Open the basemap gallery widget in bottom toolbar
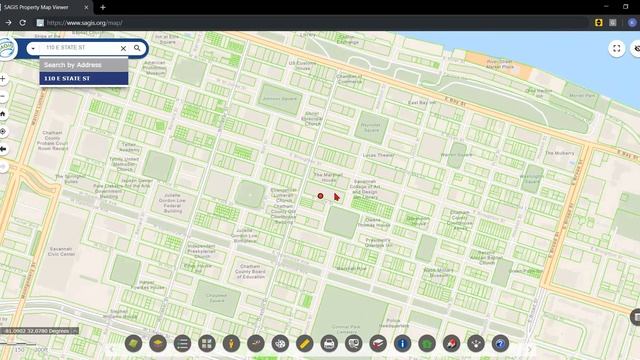The height and width of the screenshot is (360, 640). [133, 344]
